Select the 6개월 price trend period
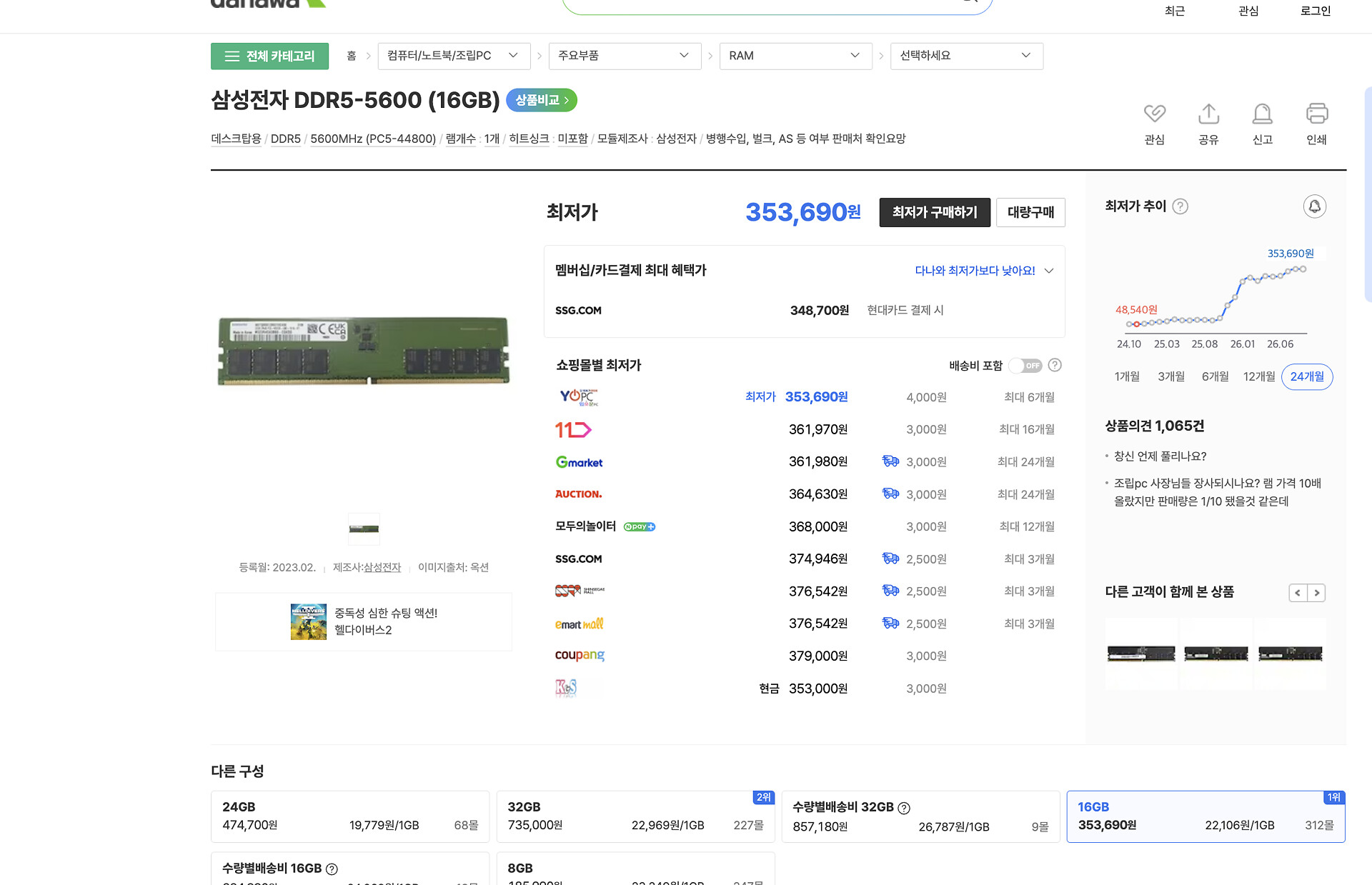Image resolution: width=1372 pixels, height=885 pixels. tap(1215, 376)
